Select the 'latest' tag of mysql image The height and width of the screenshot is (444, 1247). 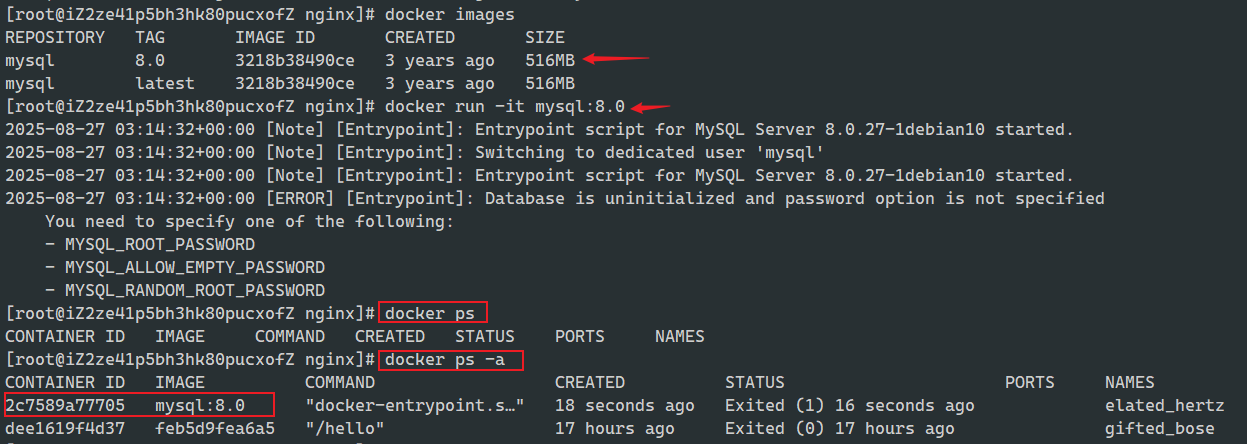(x=164, y=83)
